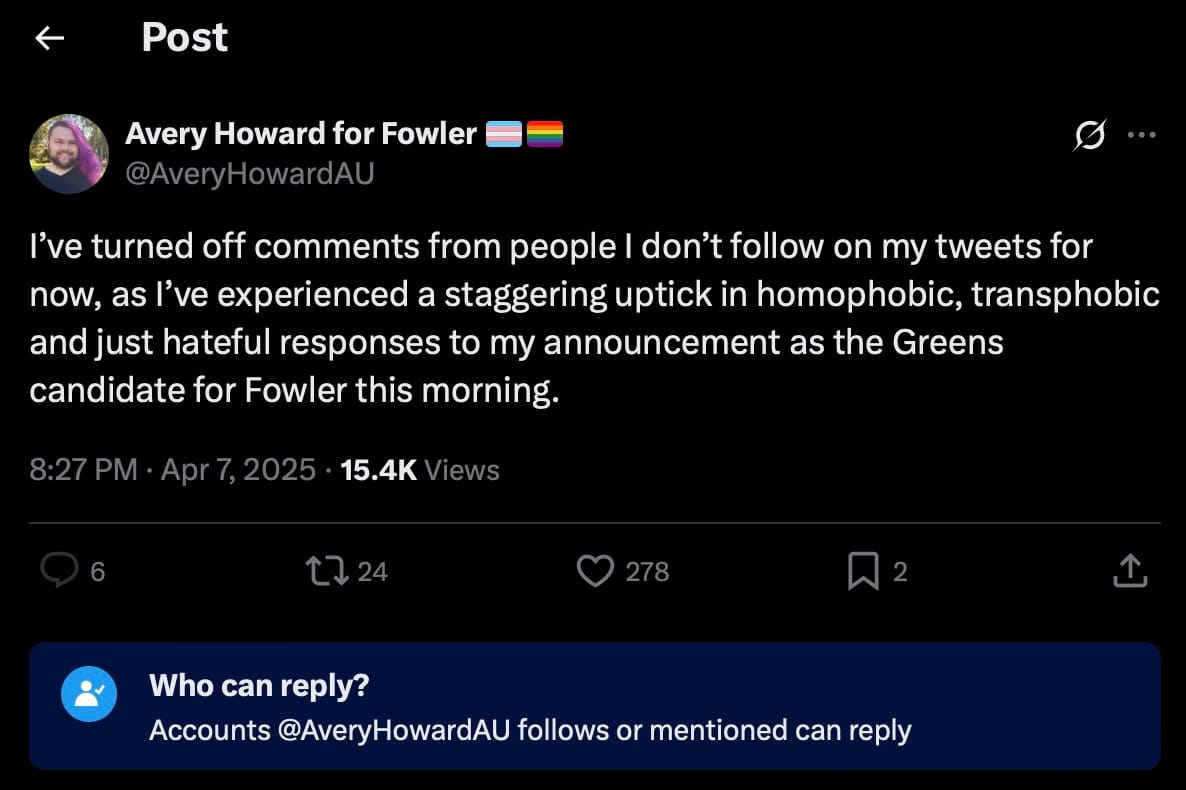The image size is (1186, 790).
Task: Click the reply speech bubble icon
Action: (x=59, y=570)
